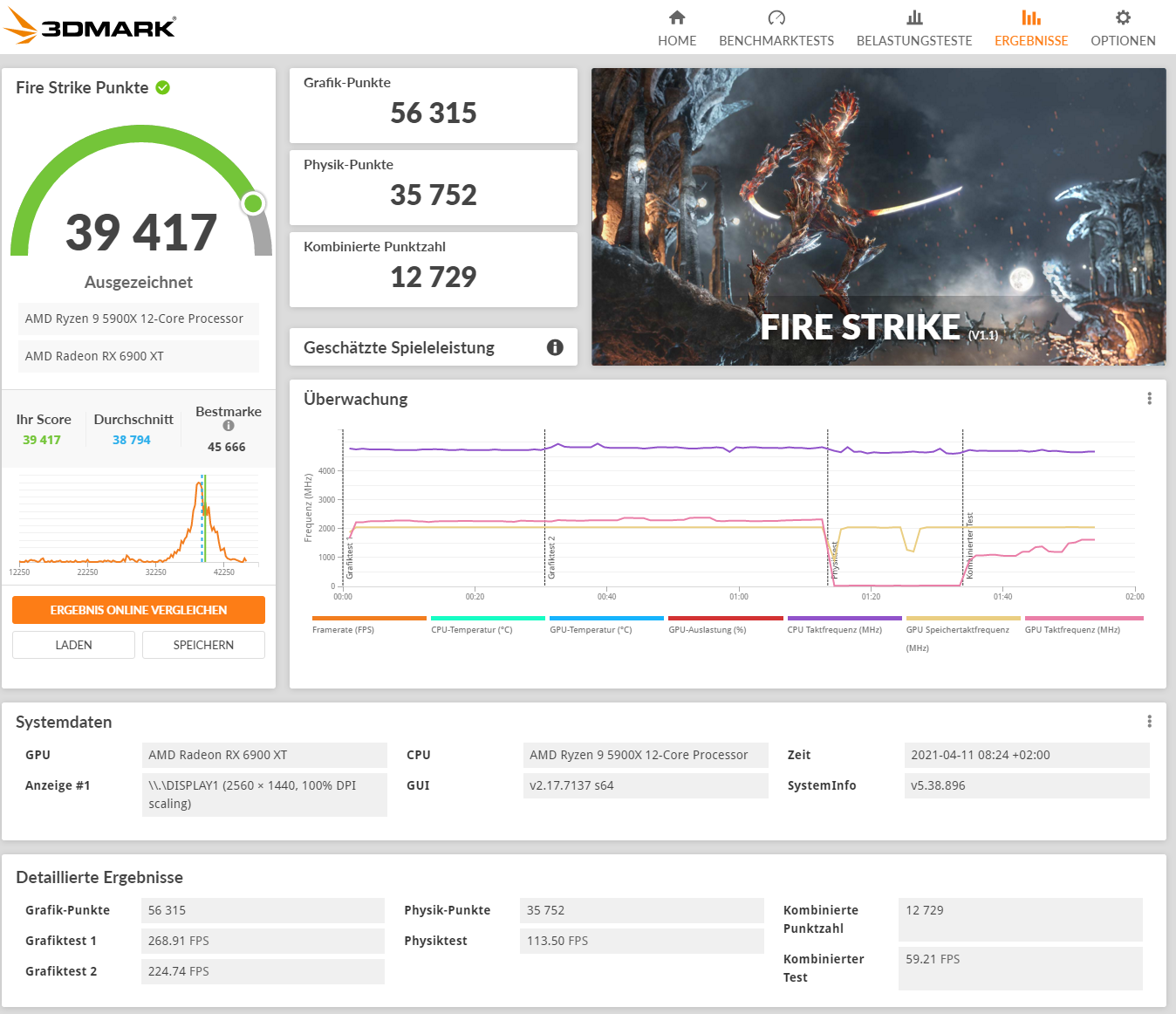Click the Kombinierter Test marker in chart
The width and height of the screenshot is (1176, 1014).
[969, 546]
